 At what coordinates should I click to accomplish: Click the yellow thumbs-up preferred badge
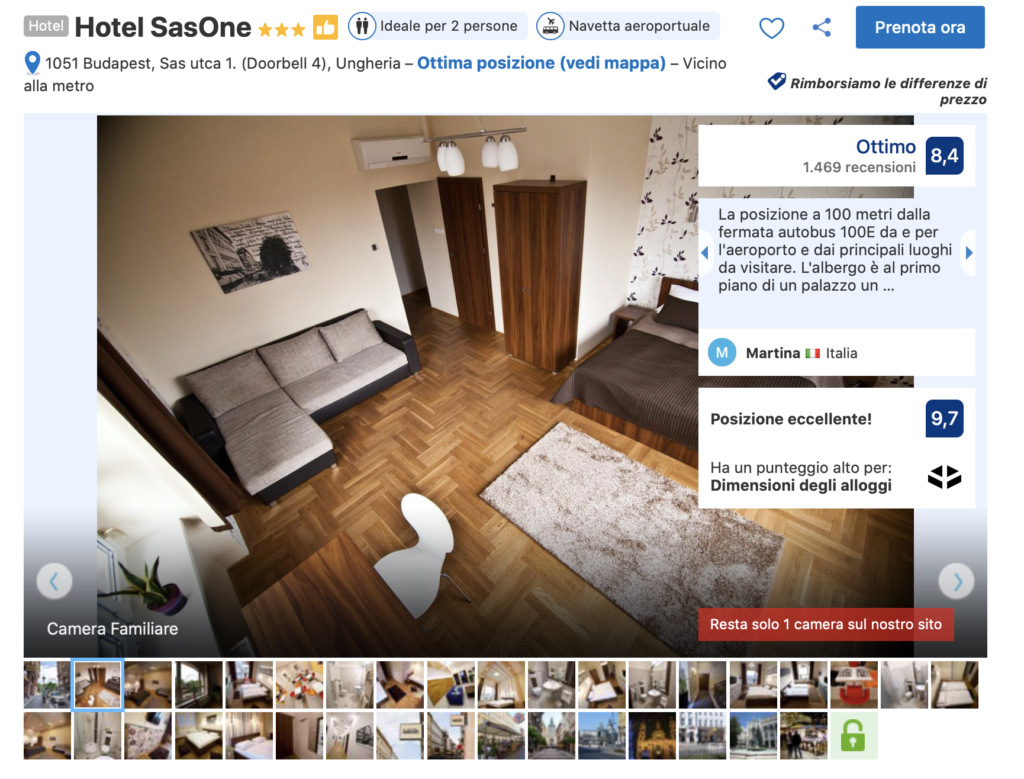(325, 27)
